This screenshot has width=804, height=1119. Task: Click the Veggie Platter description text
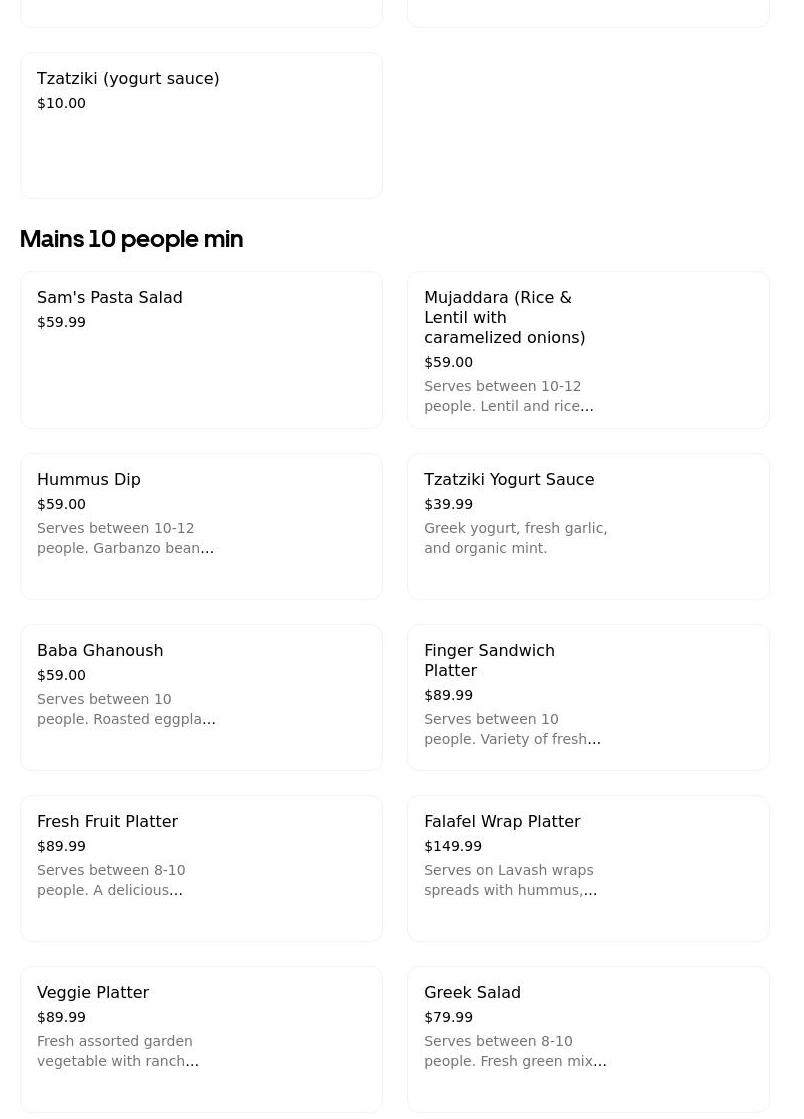click(x=117, y=1051)
